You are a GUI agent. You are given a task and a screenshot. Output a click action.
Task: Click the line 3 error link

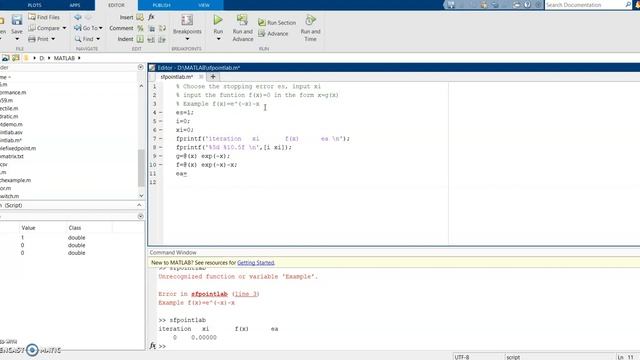click(x=246, y=294)
